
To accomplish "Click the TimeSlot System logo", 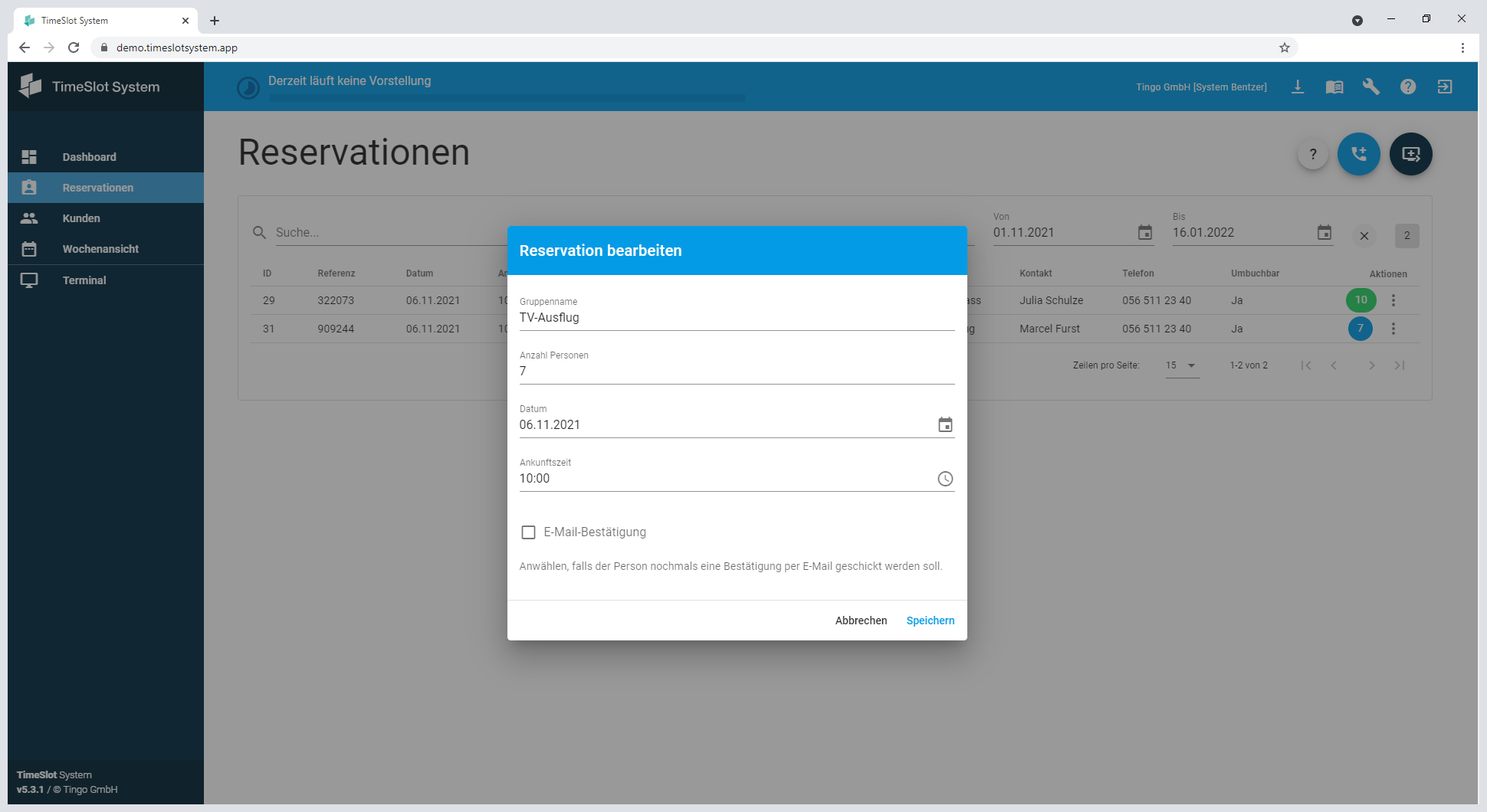I will 31,86.
